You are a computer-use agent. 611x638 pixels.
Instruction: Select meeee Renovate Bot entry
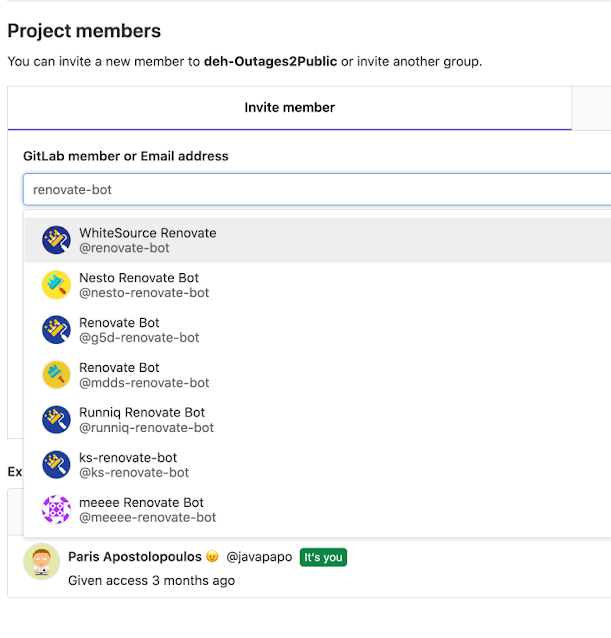coord(318,509)
